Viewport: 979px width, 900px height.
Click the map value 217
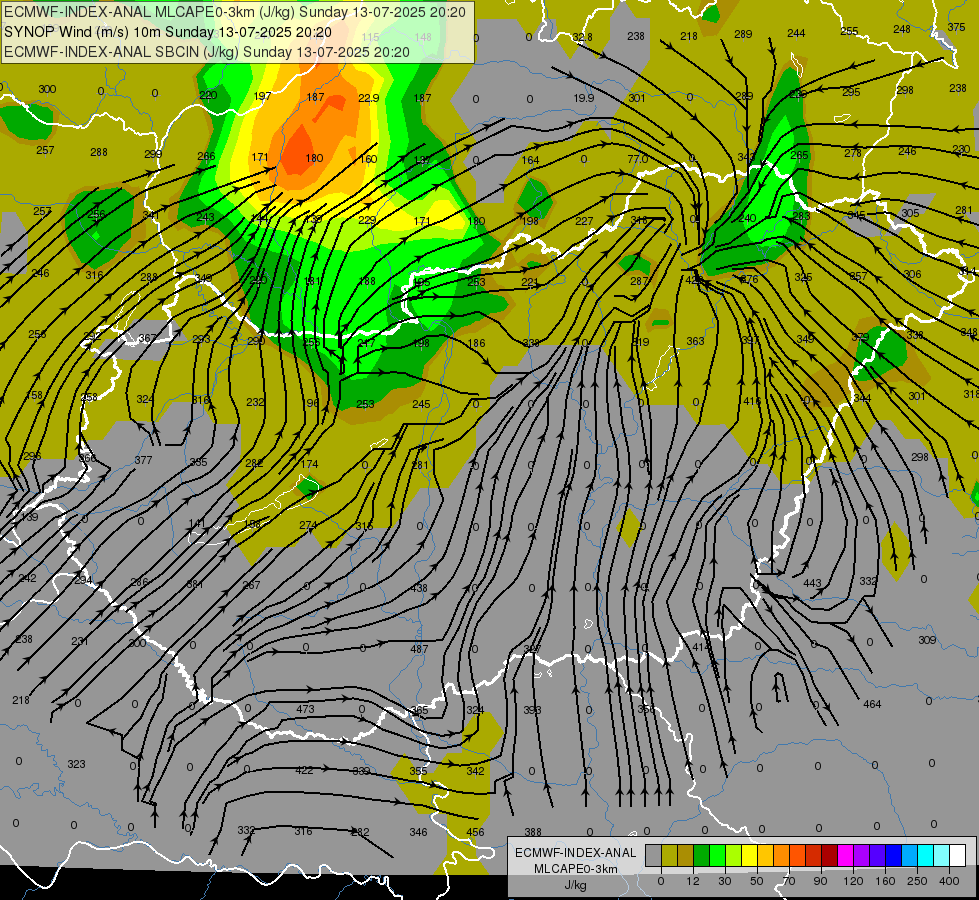tap(367, 343)
